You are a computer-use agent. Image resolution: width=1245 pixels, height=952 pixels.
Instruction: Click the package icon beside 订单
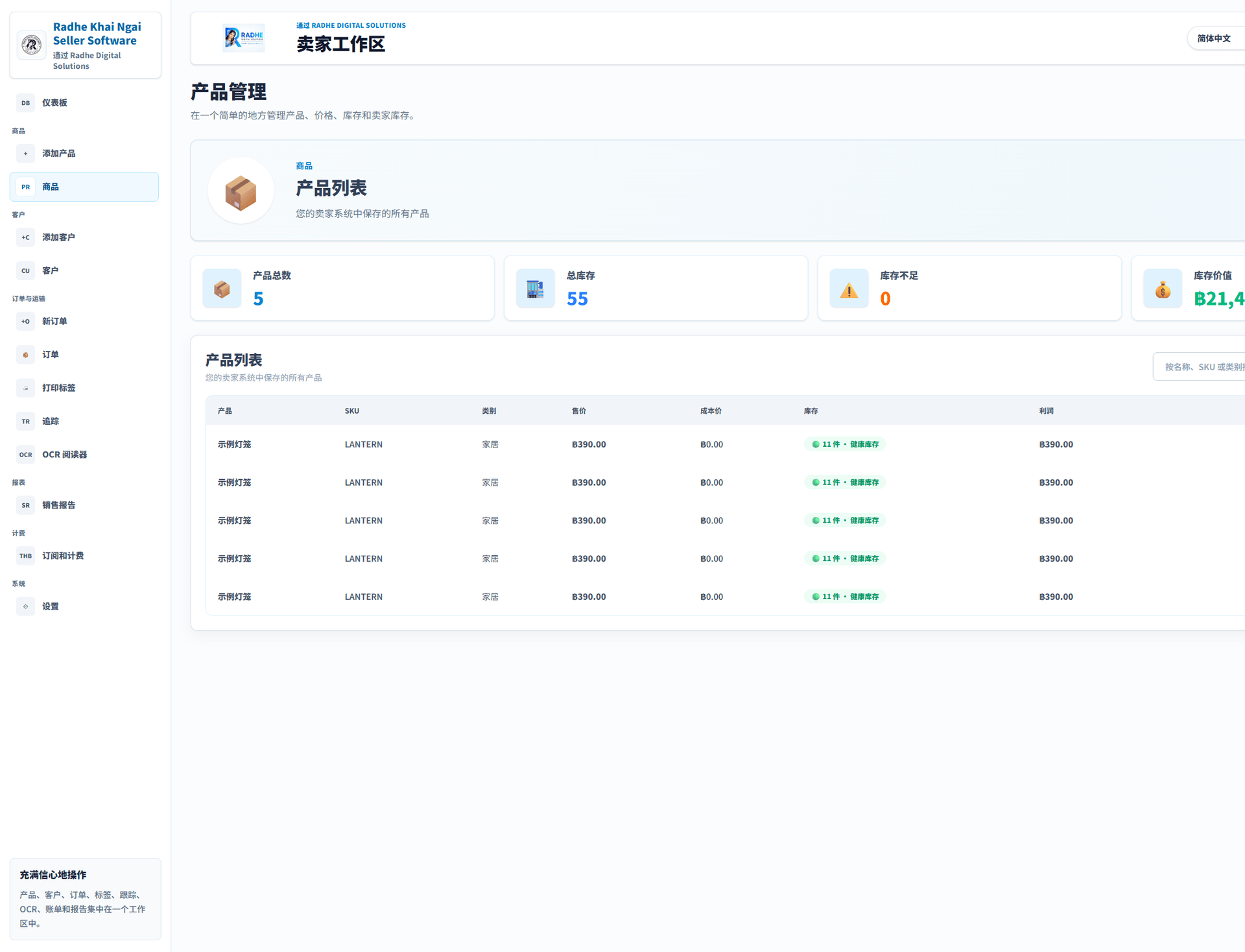[25, 355]
